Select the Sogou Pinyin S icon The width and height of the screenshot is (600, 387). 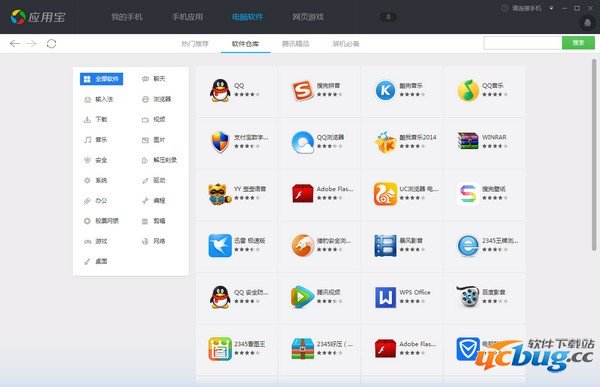tap(302, 90)
